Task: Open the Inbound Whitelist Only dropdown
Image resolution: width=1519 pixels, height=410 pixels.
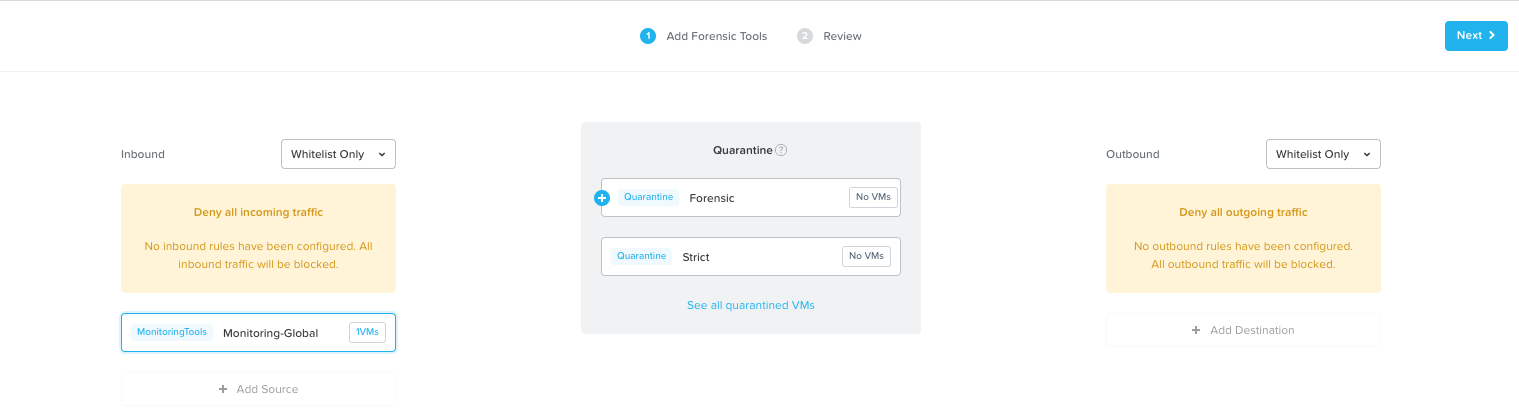Action: point(338,154)
